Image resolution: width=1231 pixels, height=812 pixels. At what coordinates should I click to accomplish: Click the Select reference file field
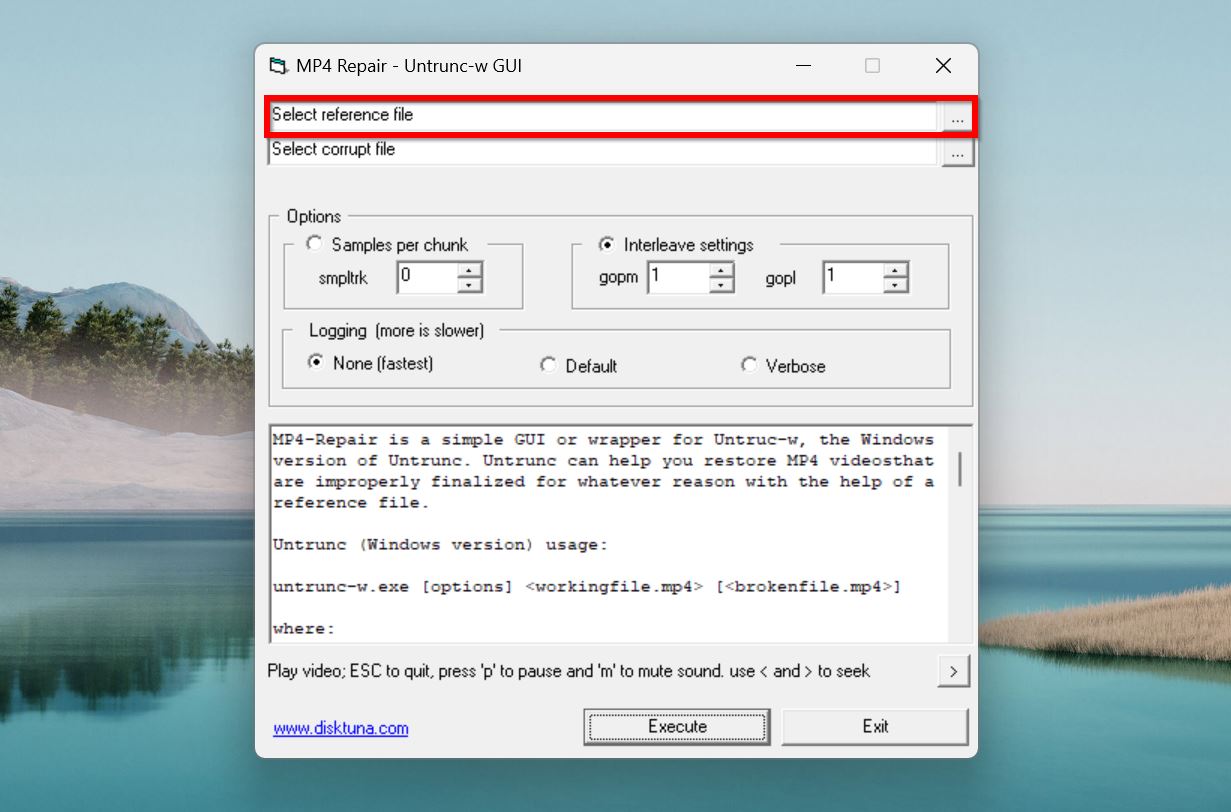[x=603, y=116]
